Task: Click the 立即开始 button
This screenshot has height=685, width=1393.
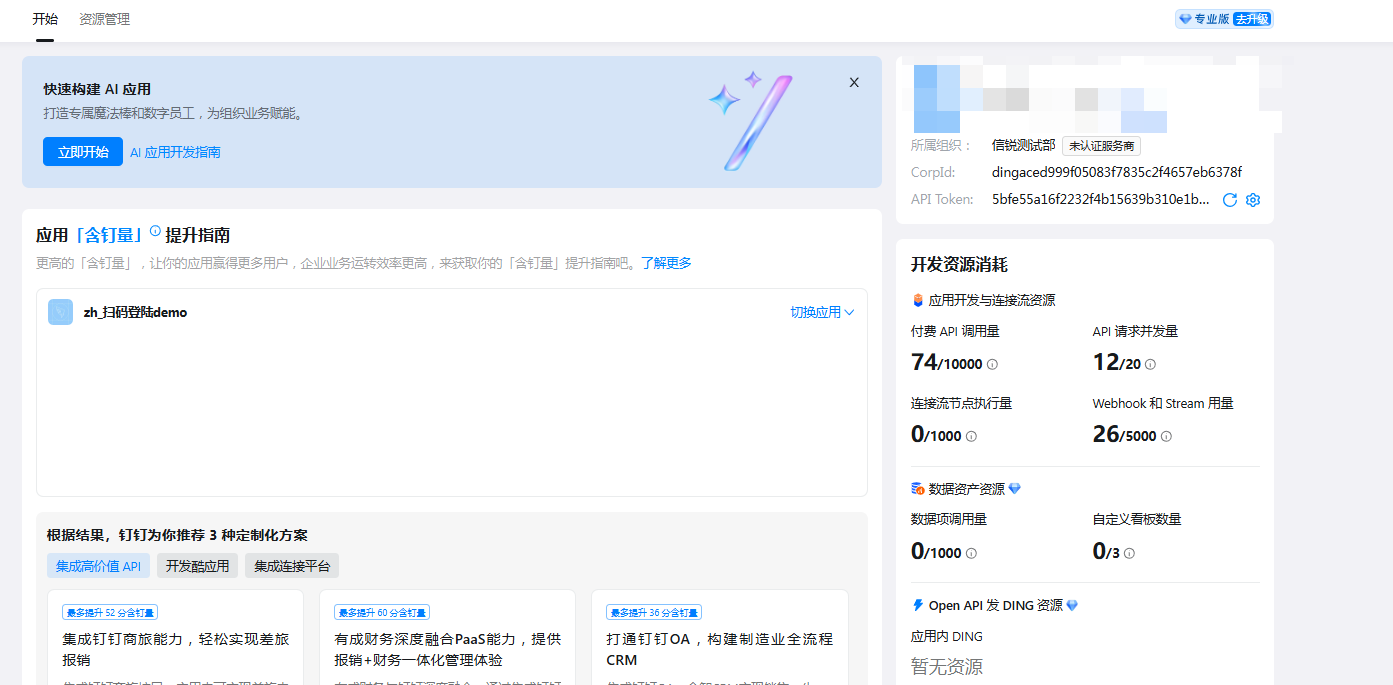Action: tap(83, 152)
